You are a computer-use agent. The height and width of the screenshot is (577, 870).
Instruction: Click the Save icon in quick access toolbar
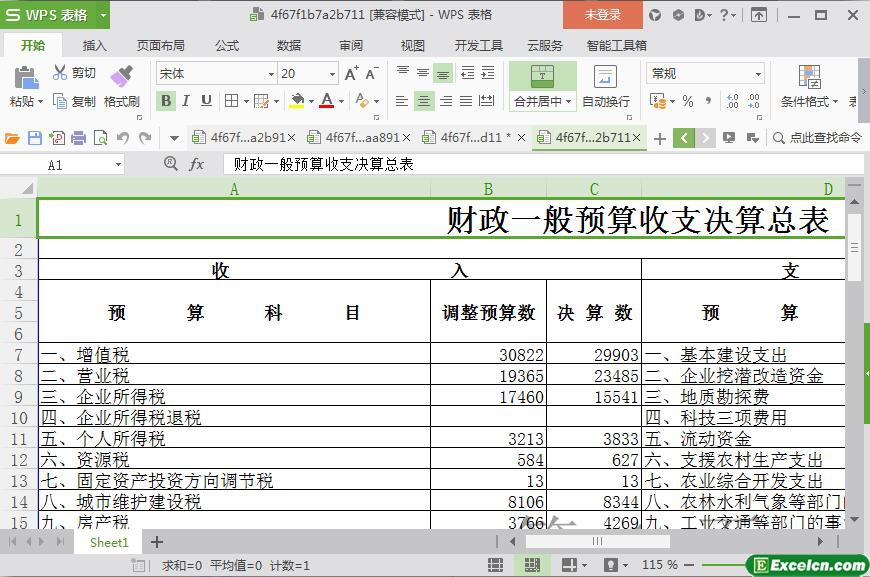click(35, 138)
